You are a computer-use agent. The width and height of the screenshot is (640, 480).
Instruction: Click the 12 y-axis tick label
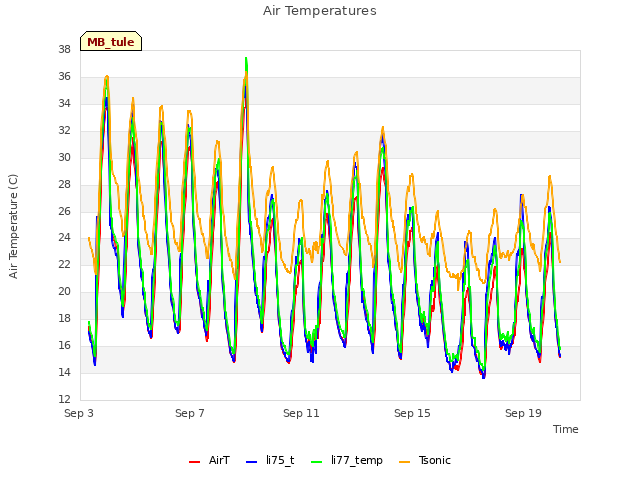(64, 399)
